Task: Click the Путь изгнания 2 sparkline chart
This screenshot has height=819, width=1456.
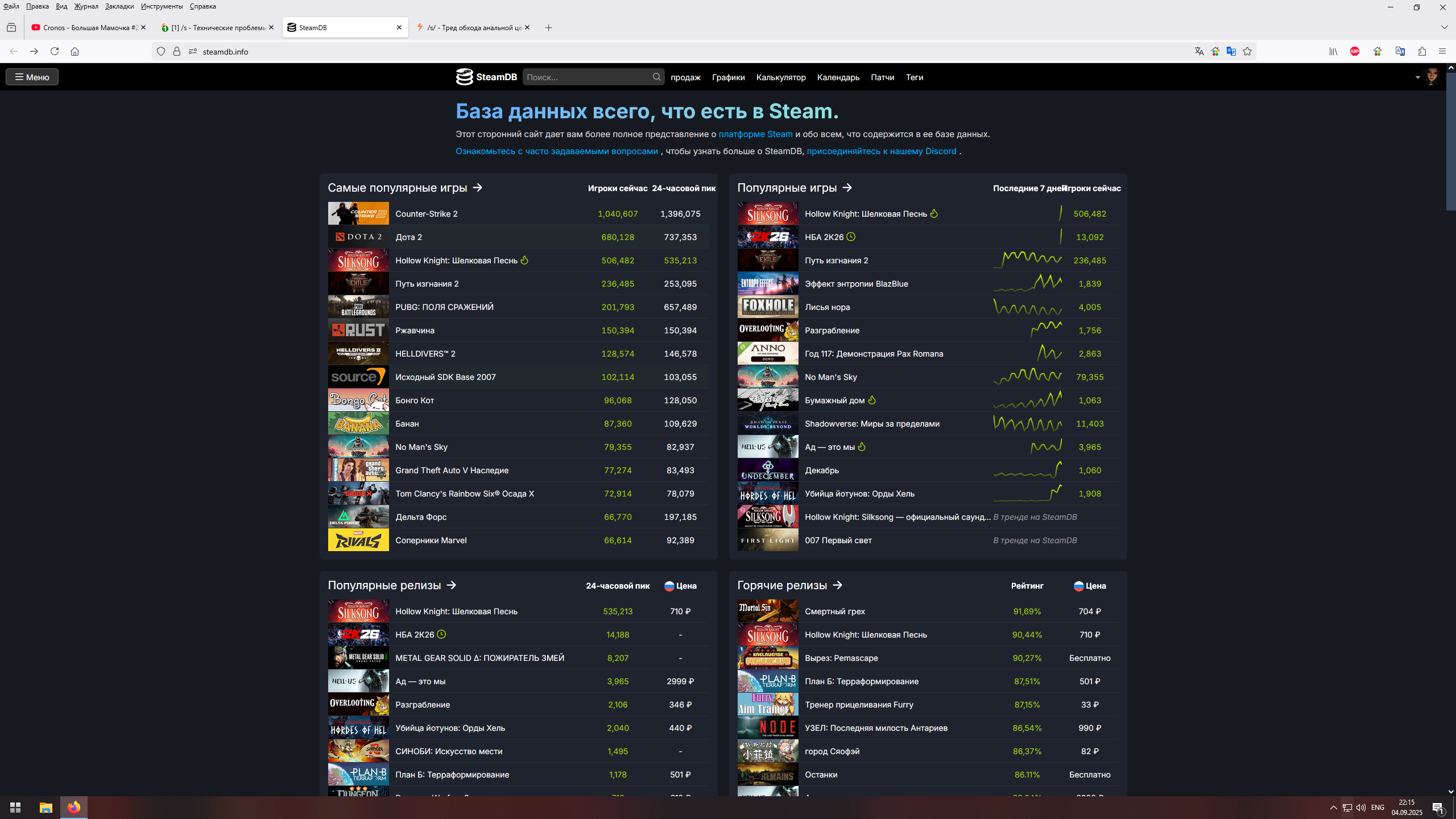Action: (x=1027, y=260)
